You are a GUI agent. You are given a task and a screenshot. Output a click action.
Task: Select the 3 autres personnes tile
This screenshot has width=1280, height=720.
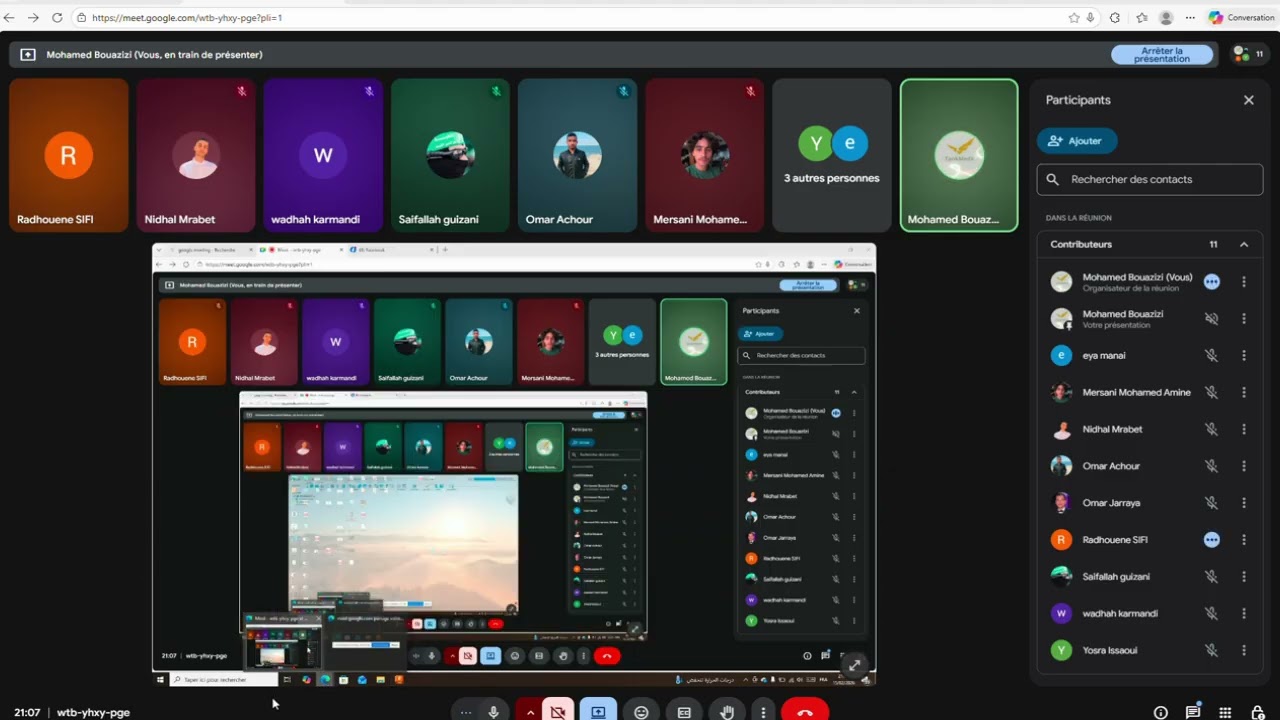pos(832,155)
